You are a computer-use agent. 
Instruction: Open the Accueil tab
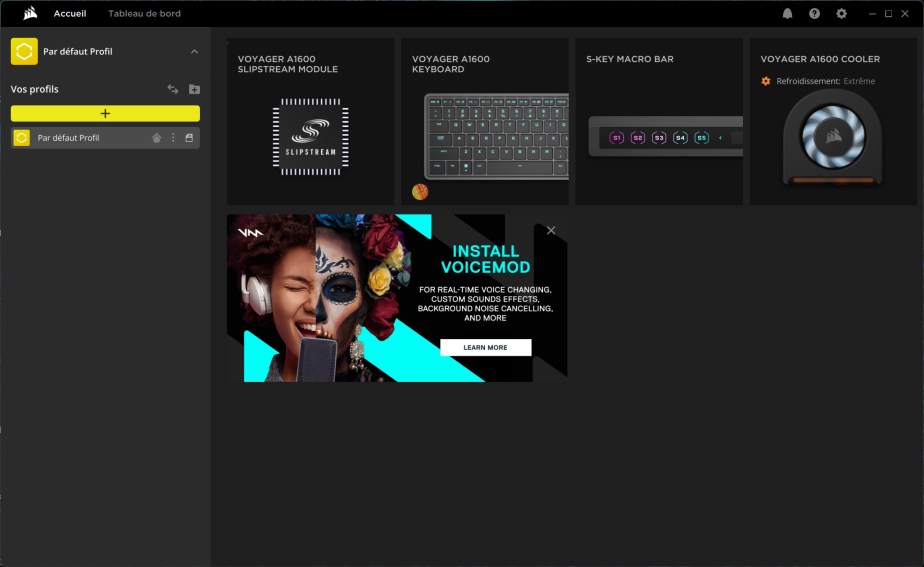pos(70,14)
